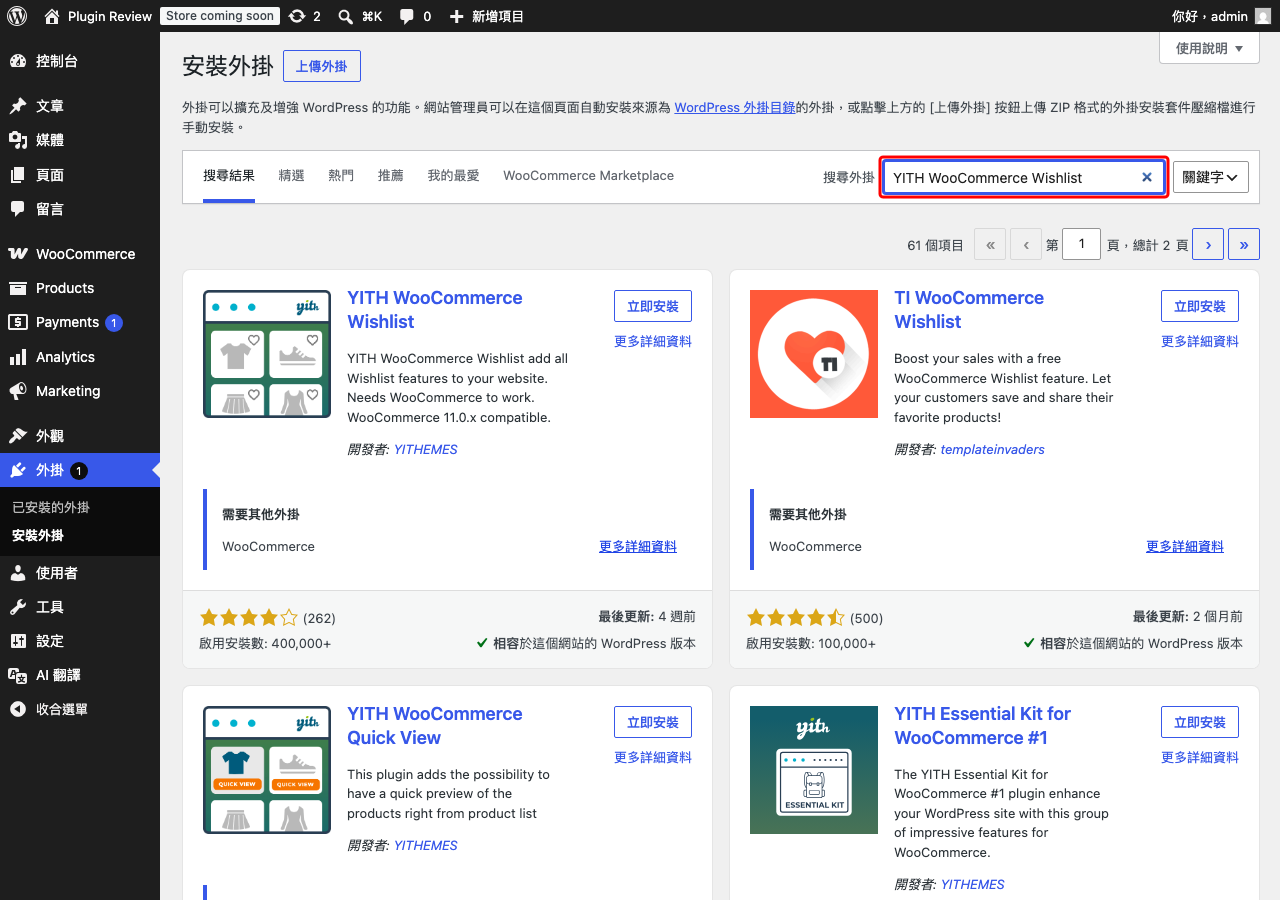
Task: Open the command palette search icon
Action: point(345,16)
